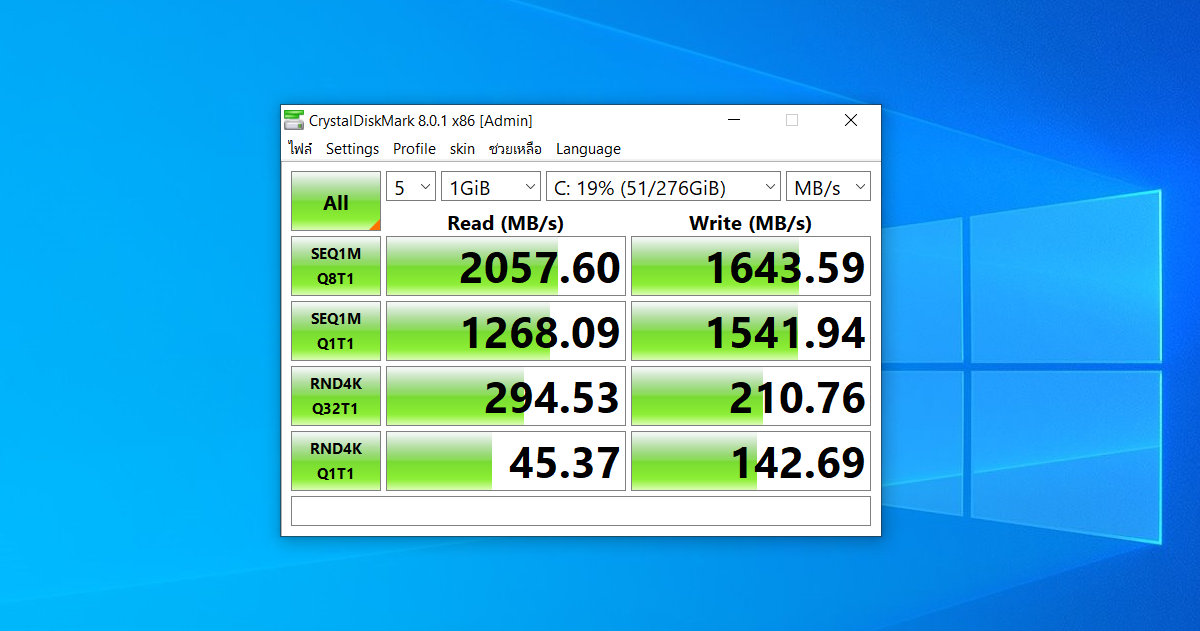Screen dimensions: 1200x631
Task: Click the Read (MB/s) column header
Action: click(506, 223)
